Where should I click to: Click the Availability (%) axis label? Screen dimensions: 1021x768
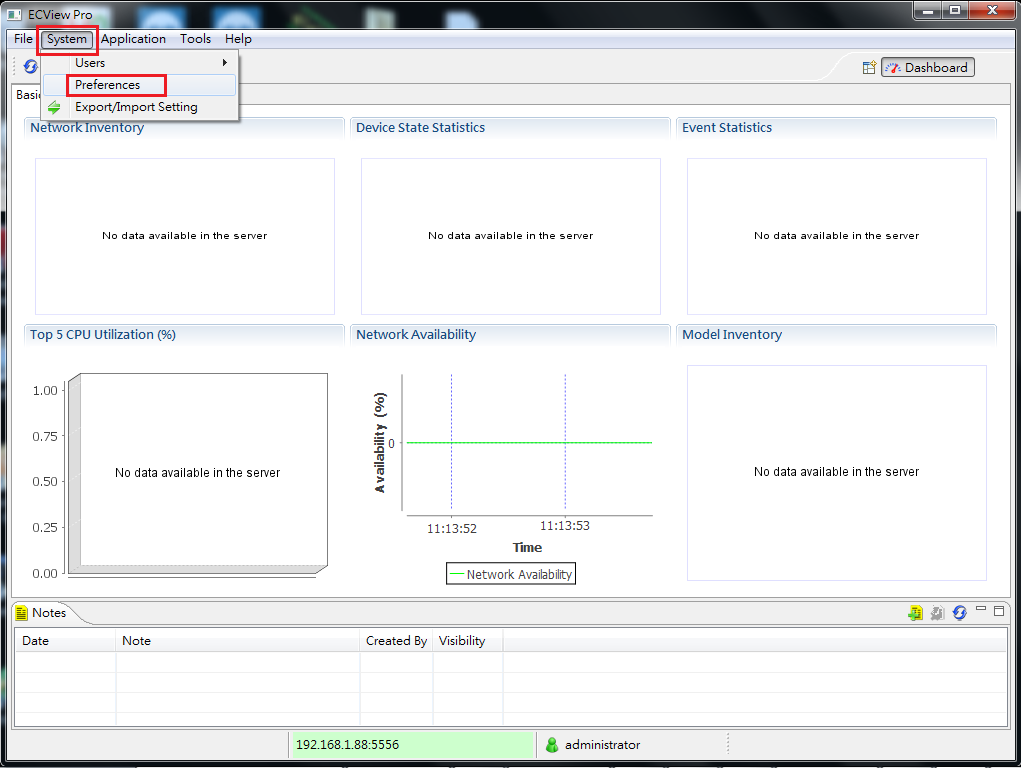click(x=380, y=442)
